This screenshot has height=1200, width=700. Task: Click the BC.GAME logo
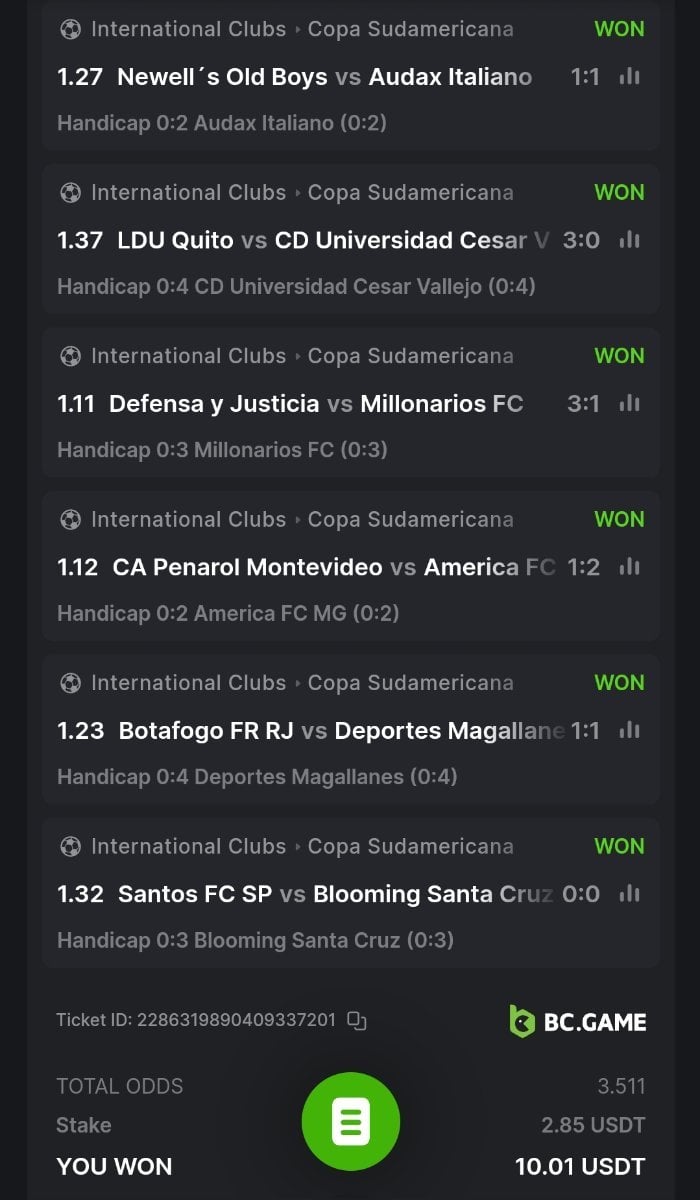(577, 1021)
